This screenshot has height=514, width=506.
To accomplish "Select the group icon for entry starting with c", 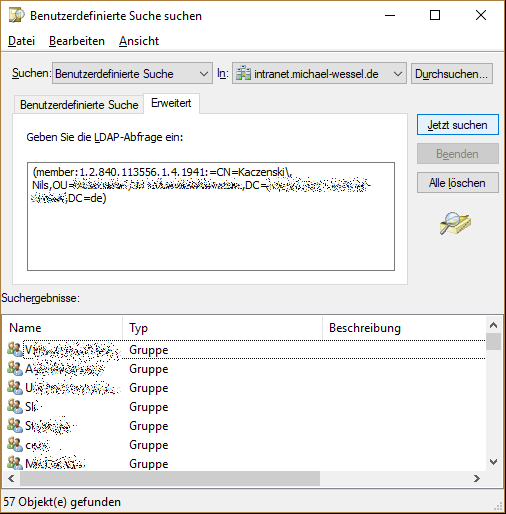I will click(x=15, y=444).
